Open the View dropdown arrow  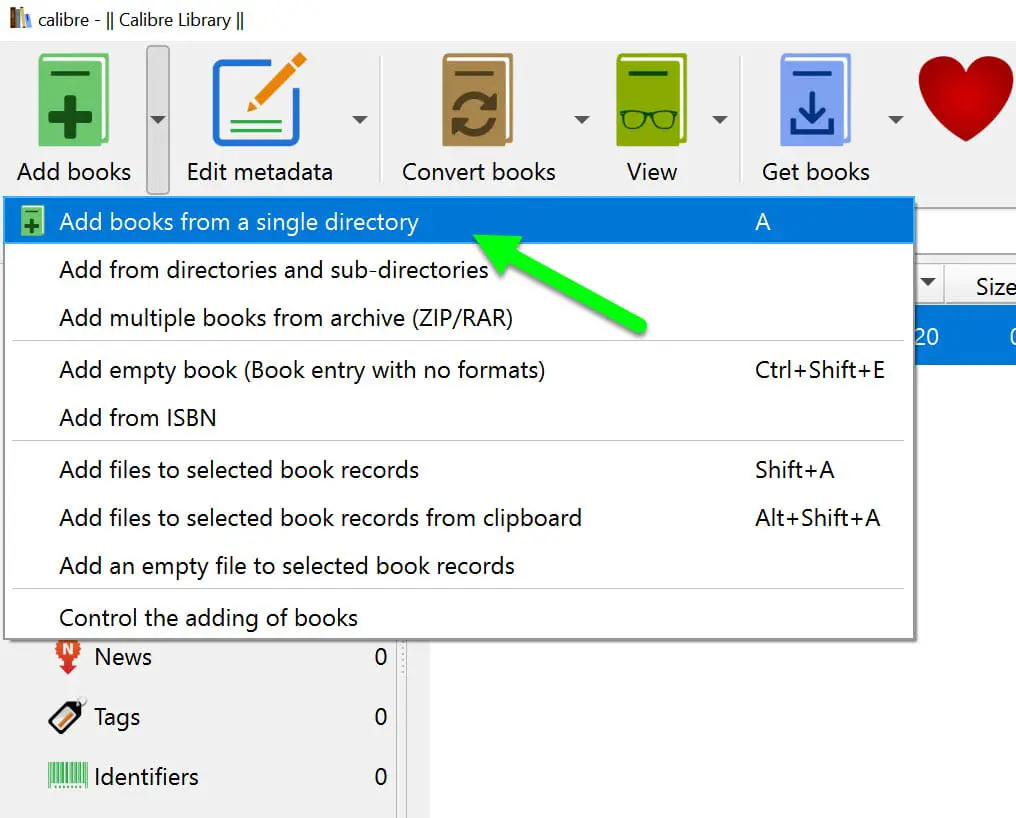click(719, 120)
